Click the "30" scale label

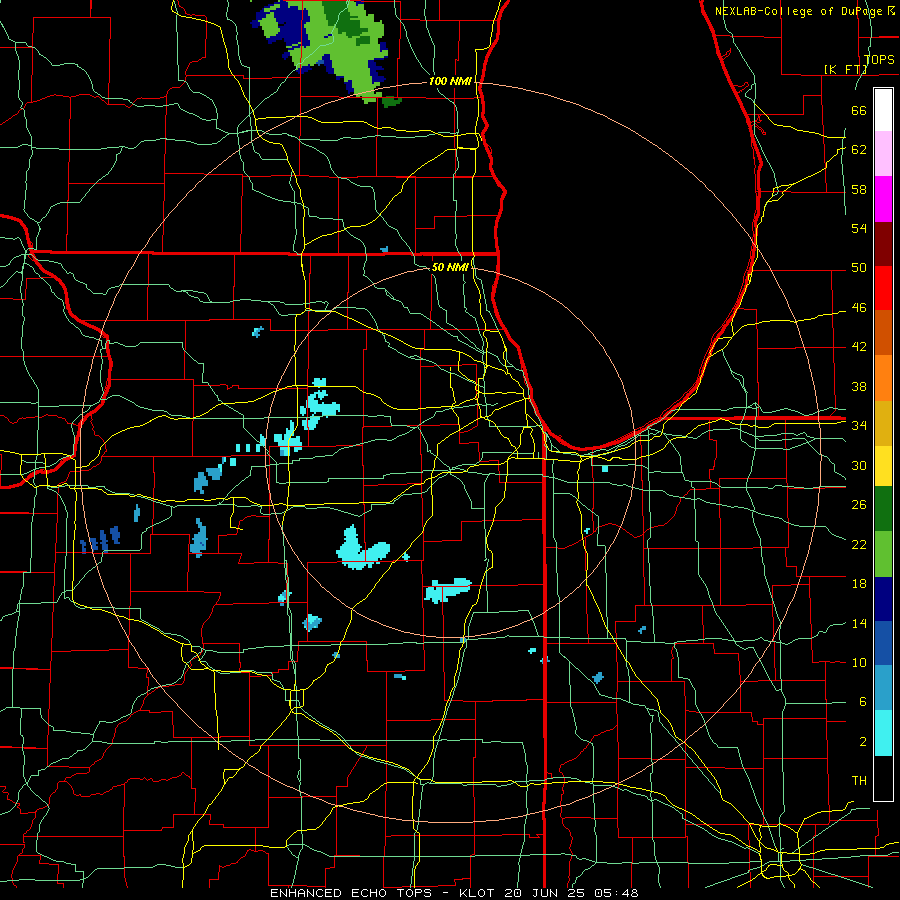click(859, 465)
